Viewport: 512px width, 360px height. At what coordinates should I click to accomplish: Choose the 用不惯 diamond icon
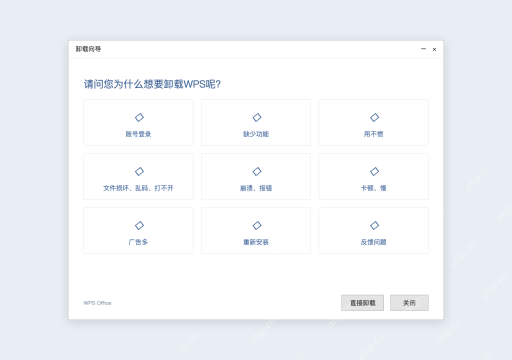(374, 117)
